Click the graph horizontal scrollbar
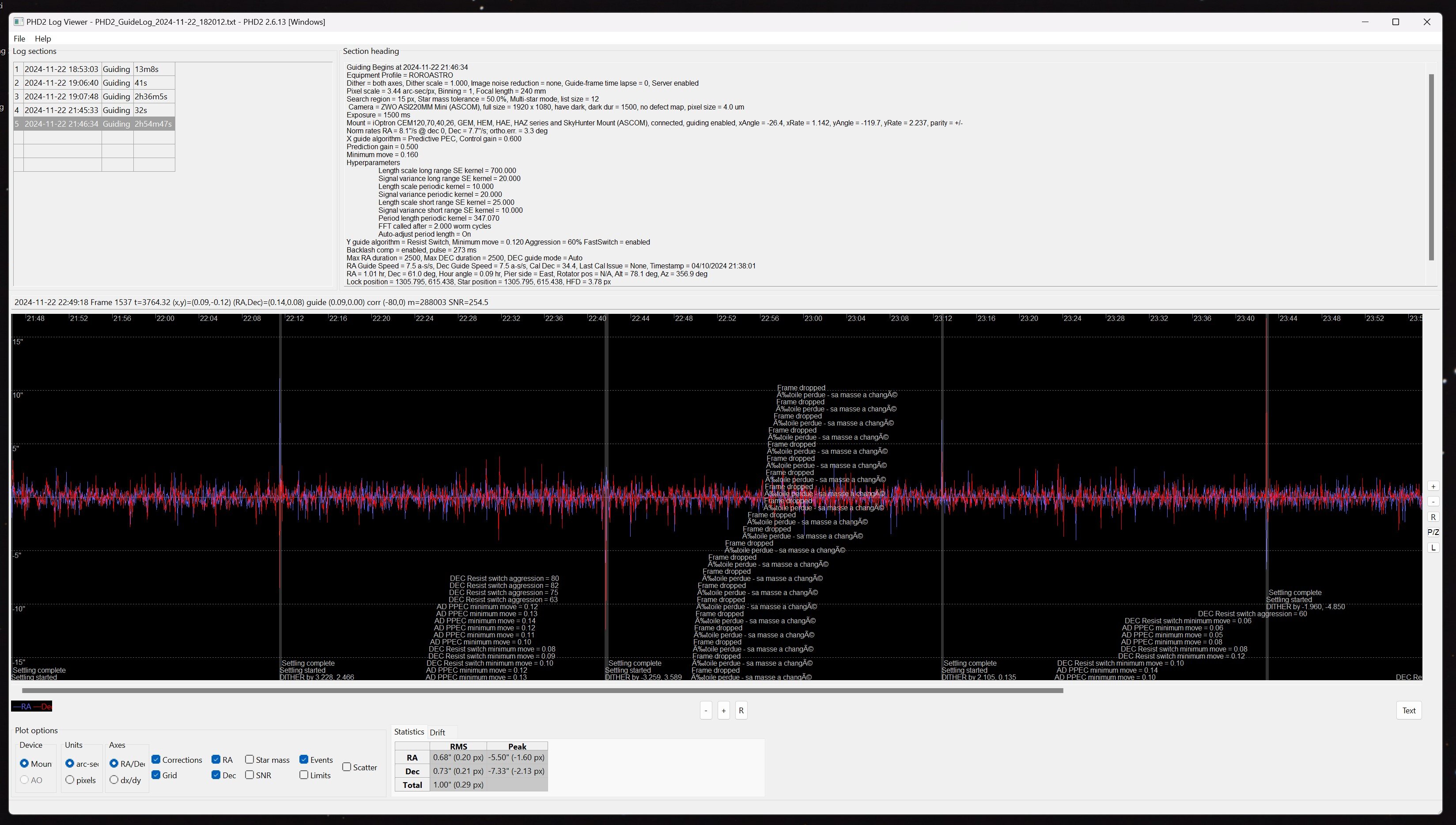The image size is (1456, 825). click(x=542, y=691)
